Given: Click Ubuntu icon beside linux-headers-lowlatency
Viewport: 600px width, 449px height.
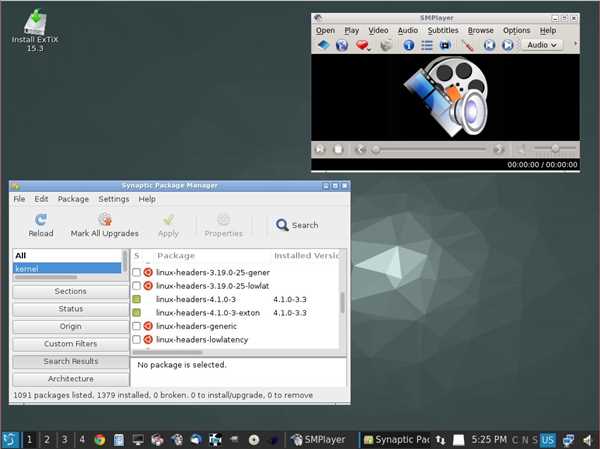Looking at the screenshot, I should pyautogui.click(x=148, y=340).
